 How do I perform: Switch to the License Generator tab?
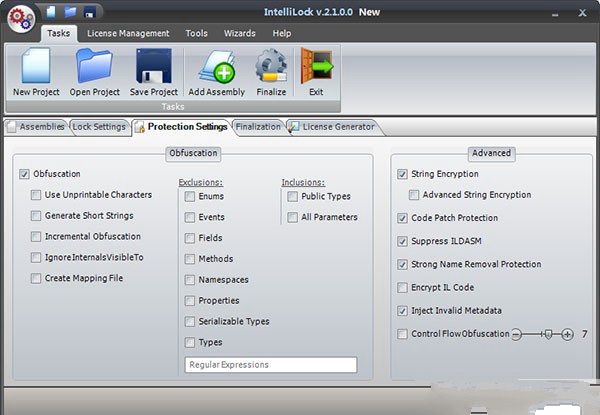click(x=333, y=127)
